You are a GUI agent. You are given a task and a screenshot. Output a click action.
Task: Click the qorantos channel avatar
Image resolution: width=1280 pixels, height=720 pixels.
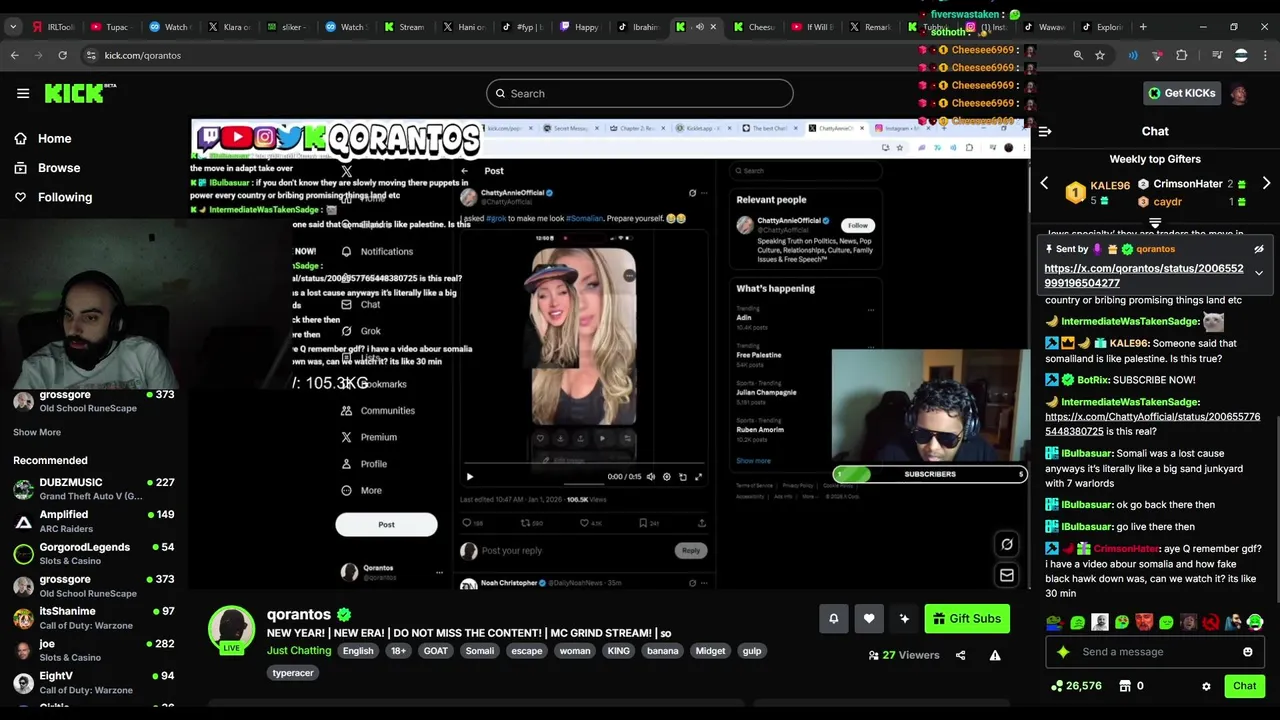click(x=231, y=629)
